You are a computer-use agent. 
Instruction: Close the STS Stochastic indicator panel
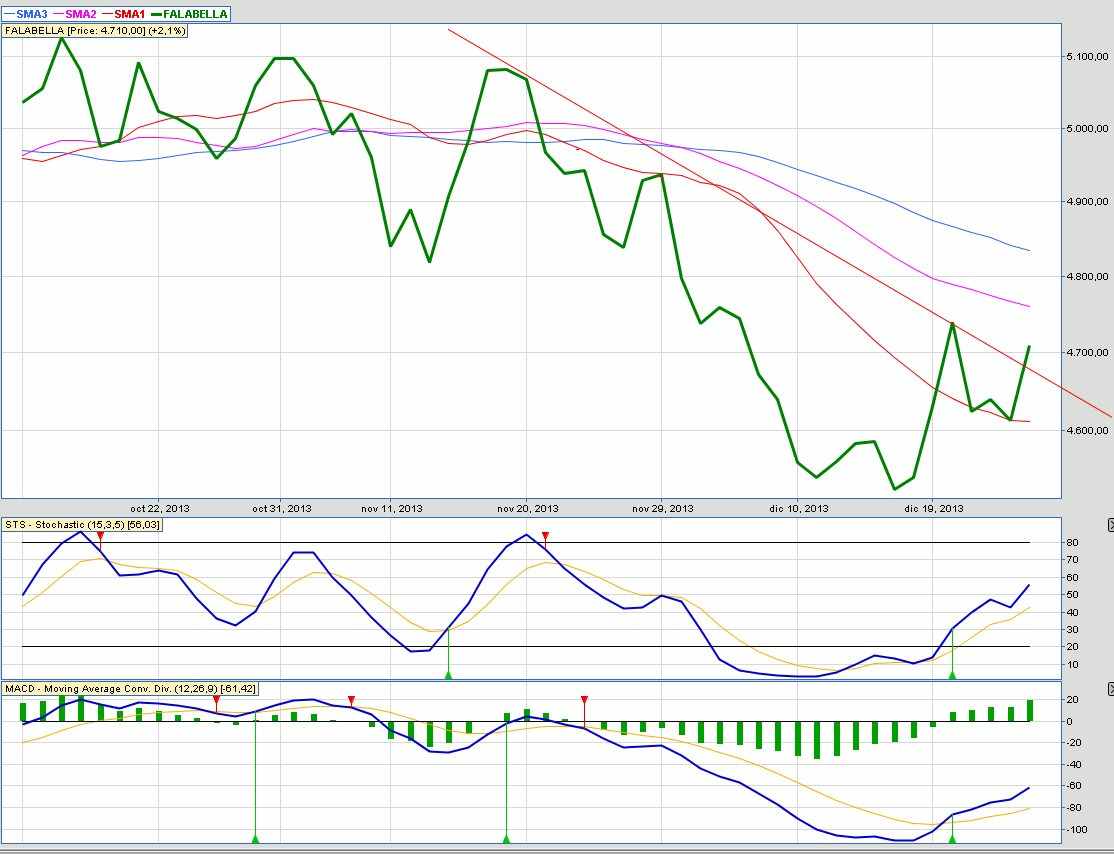pyautogui.click(x=1110, y=525)
